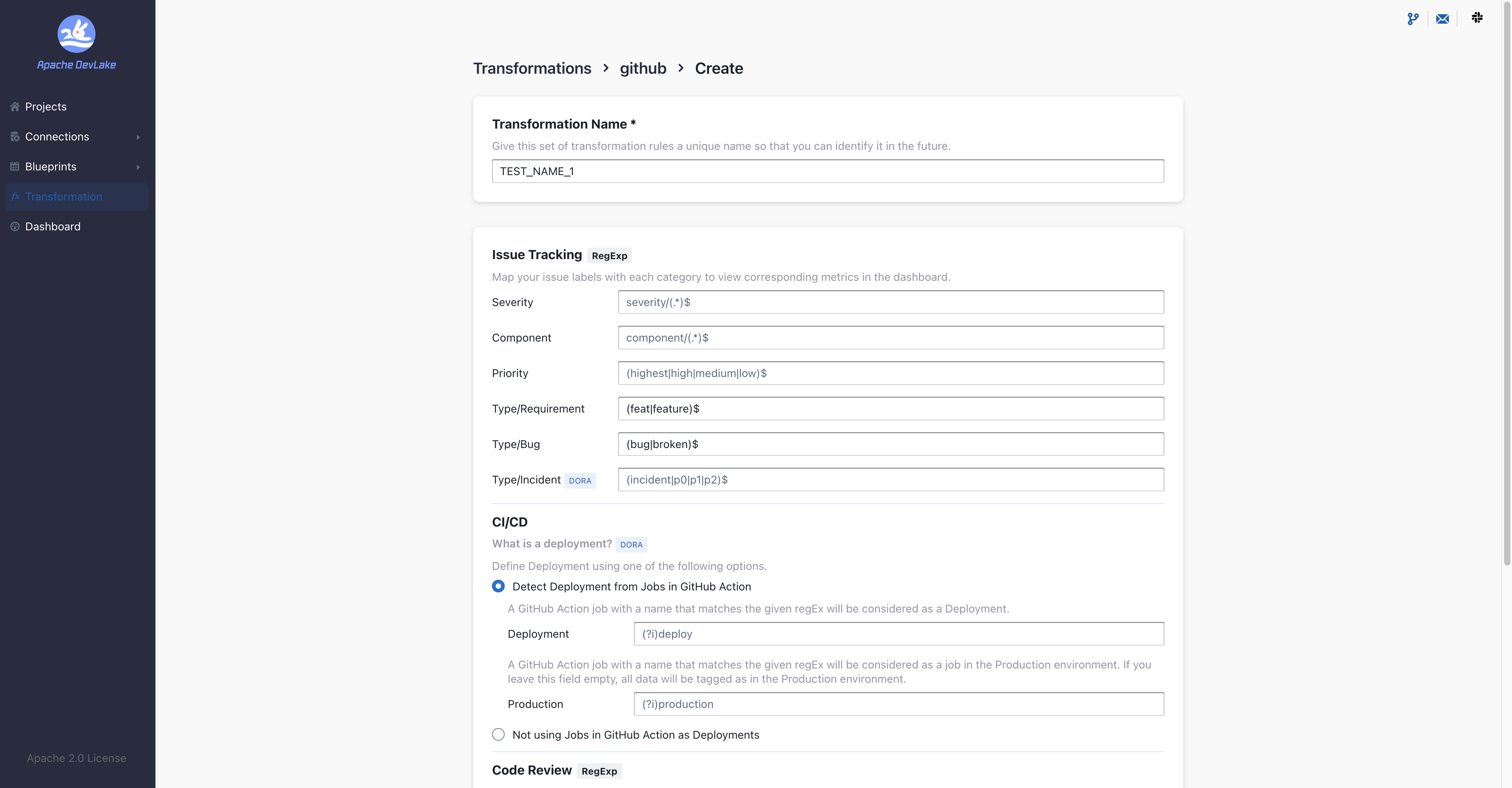Viewport: 1512px width, 788px height.
Task: Click the Connections sidebar icon
Action: pos(15,136)
